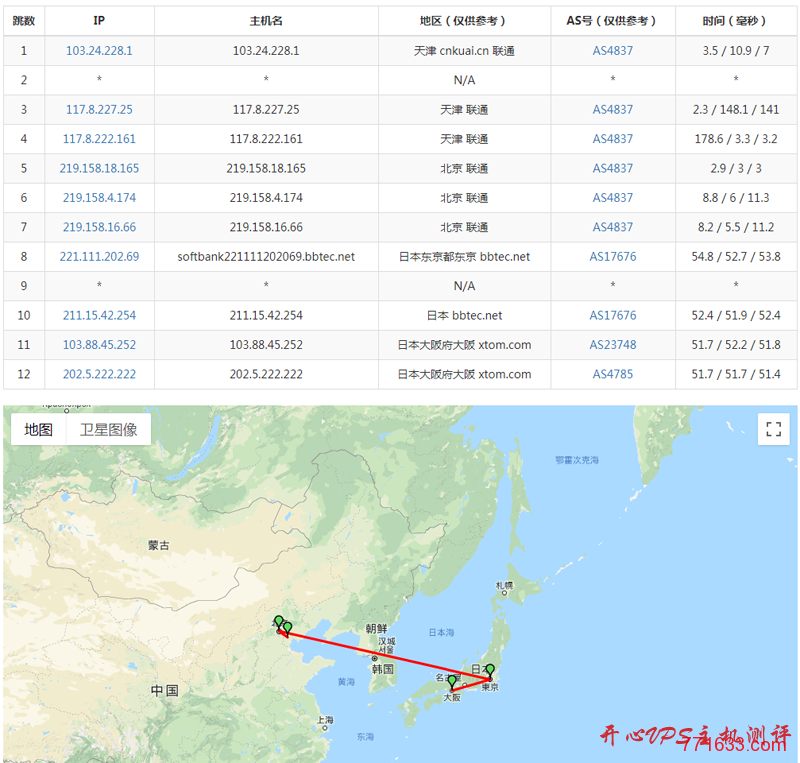The height and width of the screenshot is (763, 800).
Task: Select the time value 178.6 / 3.3 / 3.2
Action: click(736, 139)
